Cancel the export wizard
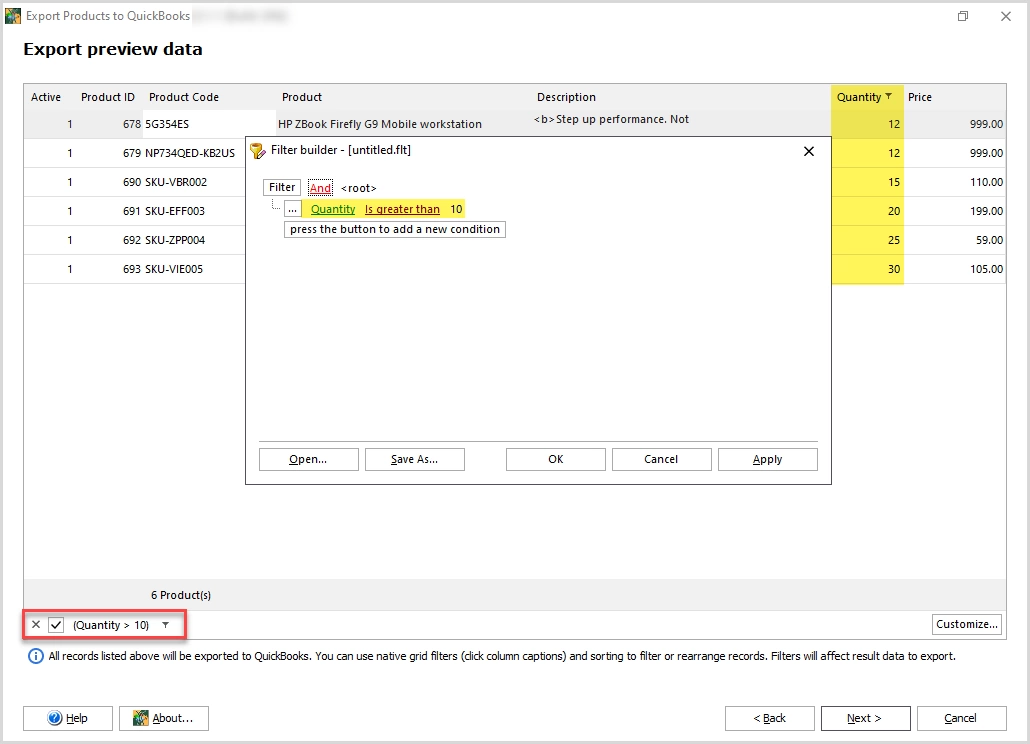1030x744 pixels. pyautogui.click(x=961, y=718)
